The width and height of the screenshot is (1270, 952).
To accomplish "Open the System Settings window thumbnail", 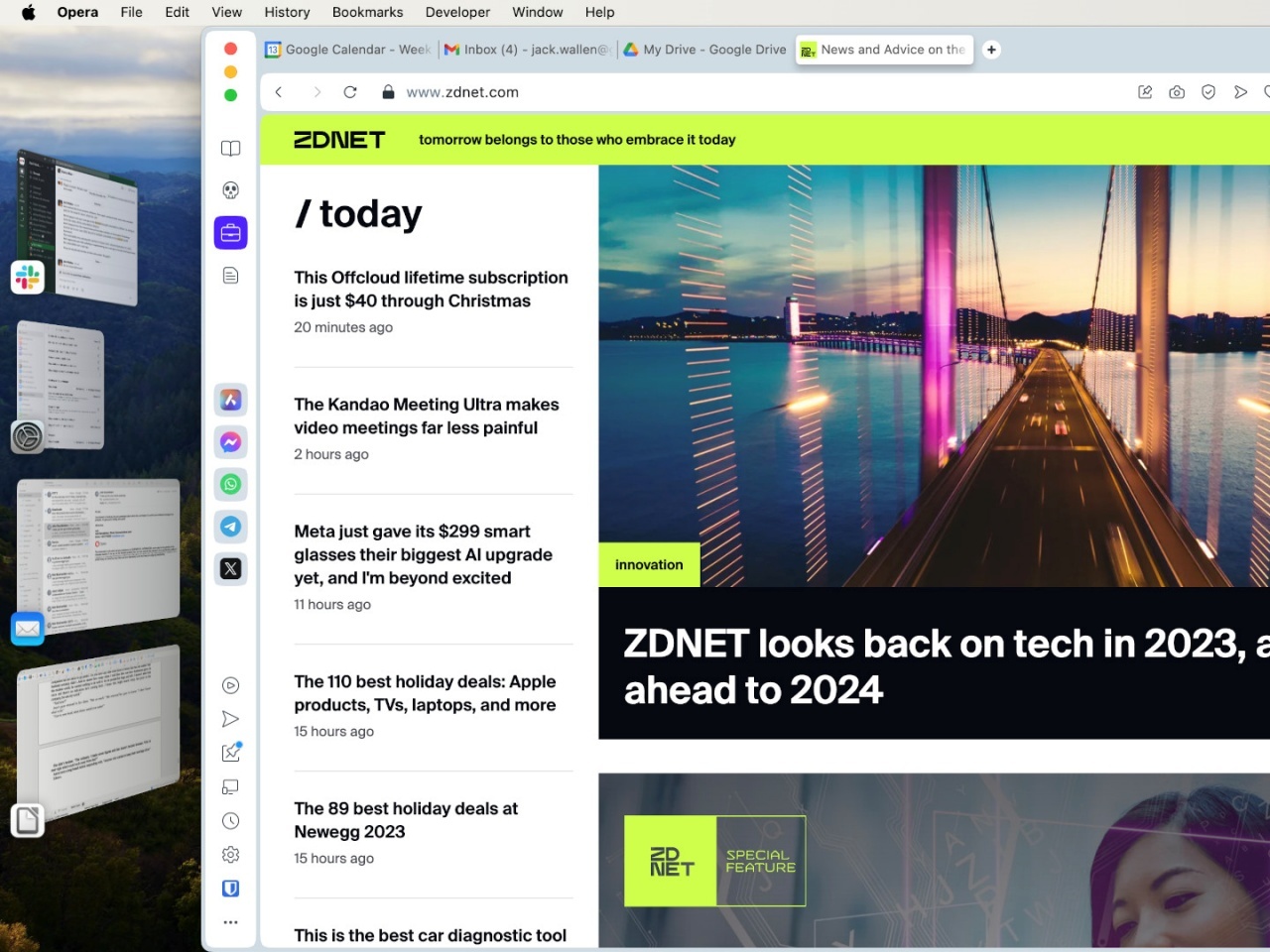I will coord(61,385).
